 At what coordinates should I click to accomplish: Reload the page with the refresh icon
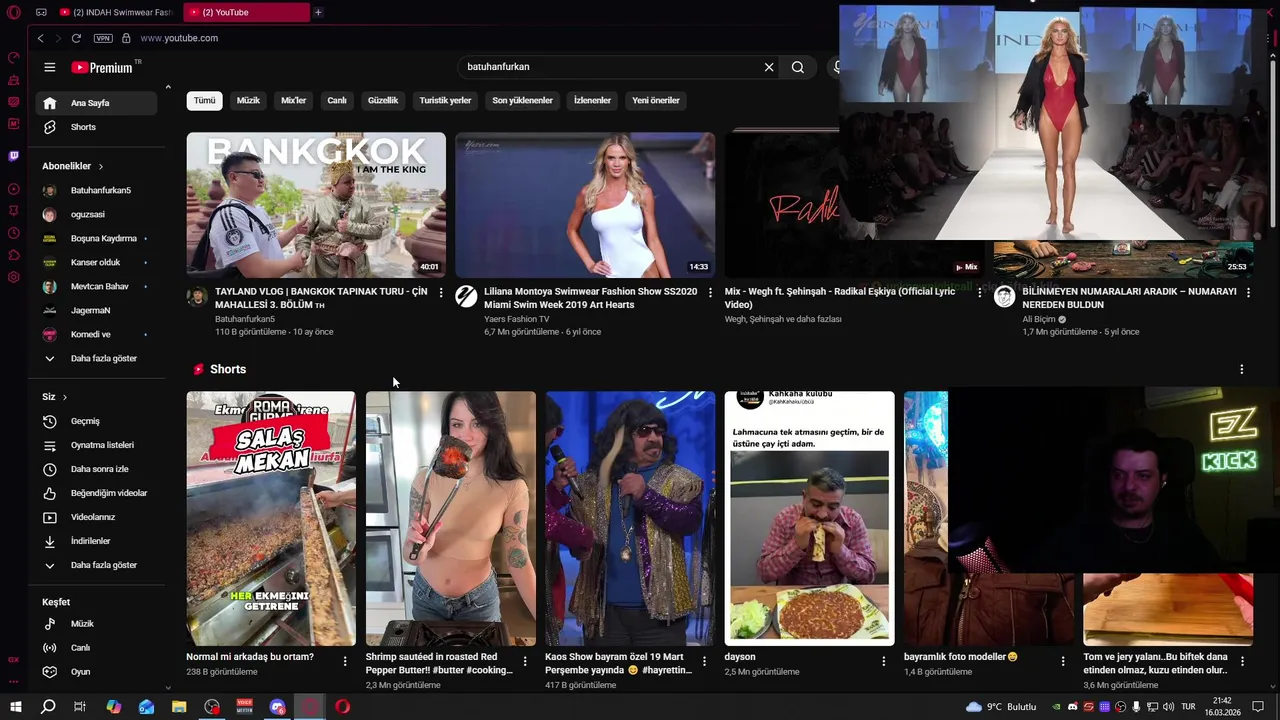tap(76, 38)
